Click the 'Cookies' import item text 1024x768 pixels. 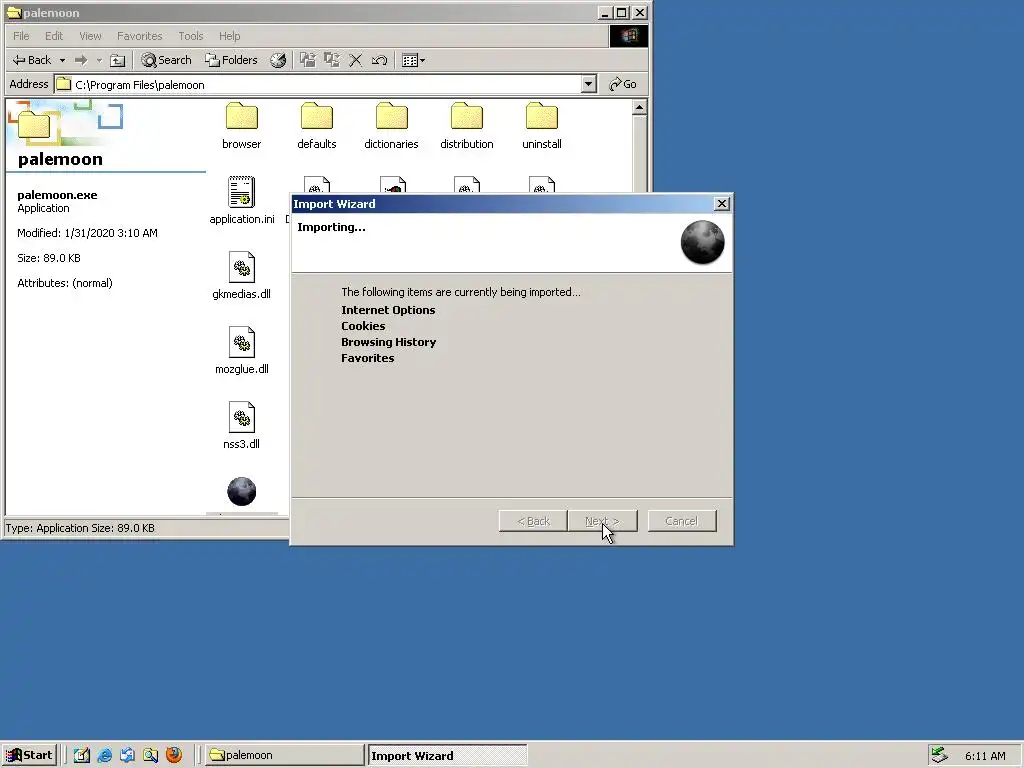point(363,326)
